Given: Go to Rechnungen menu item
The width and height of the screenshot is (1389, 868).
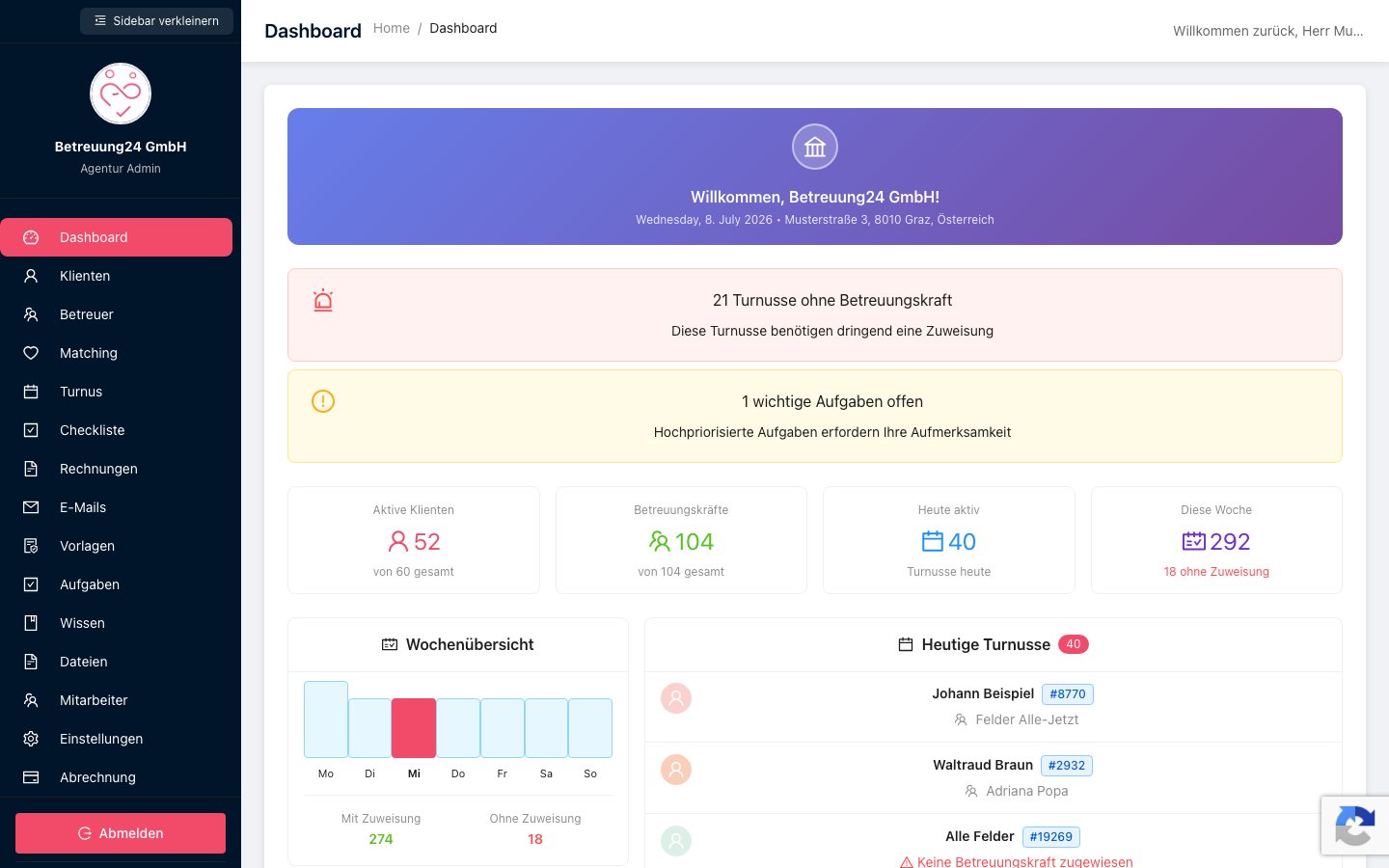Looking at the screenshot, I should pos(116,469).
